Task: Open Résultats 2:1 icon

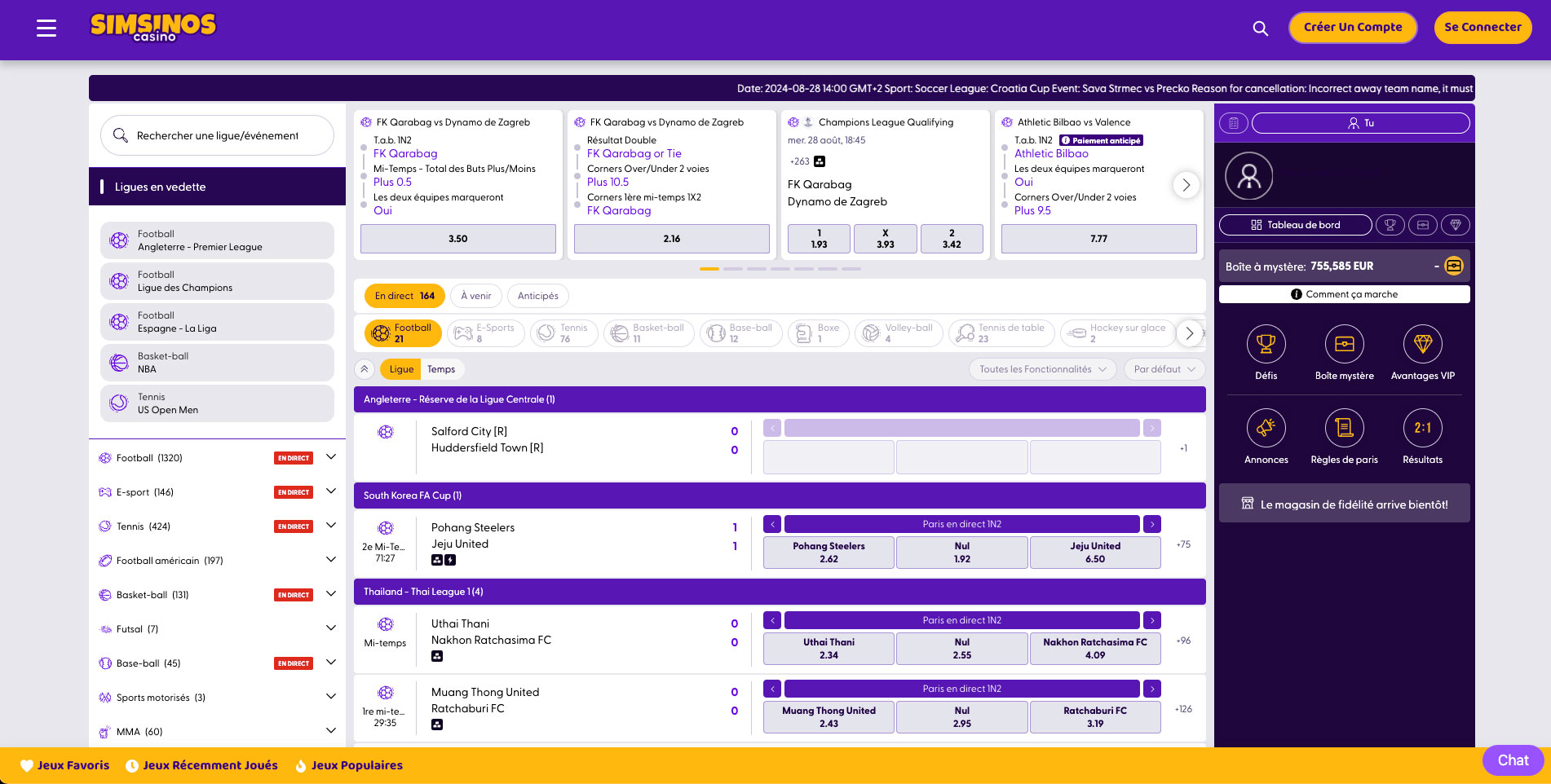Action: click(1422, 428)
